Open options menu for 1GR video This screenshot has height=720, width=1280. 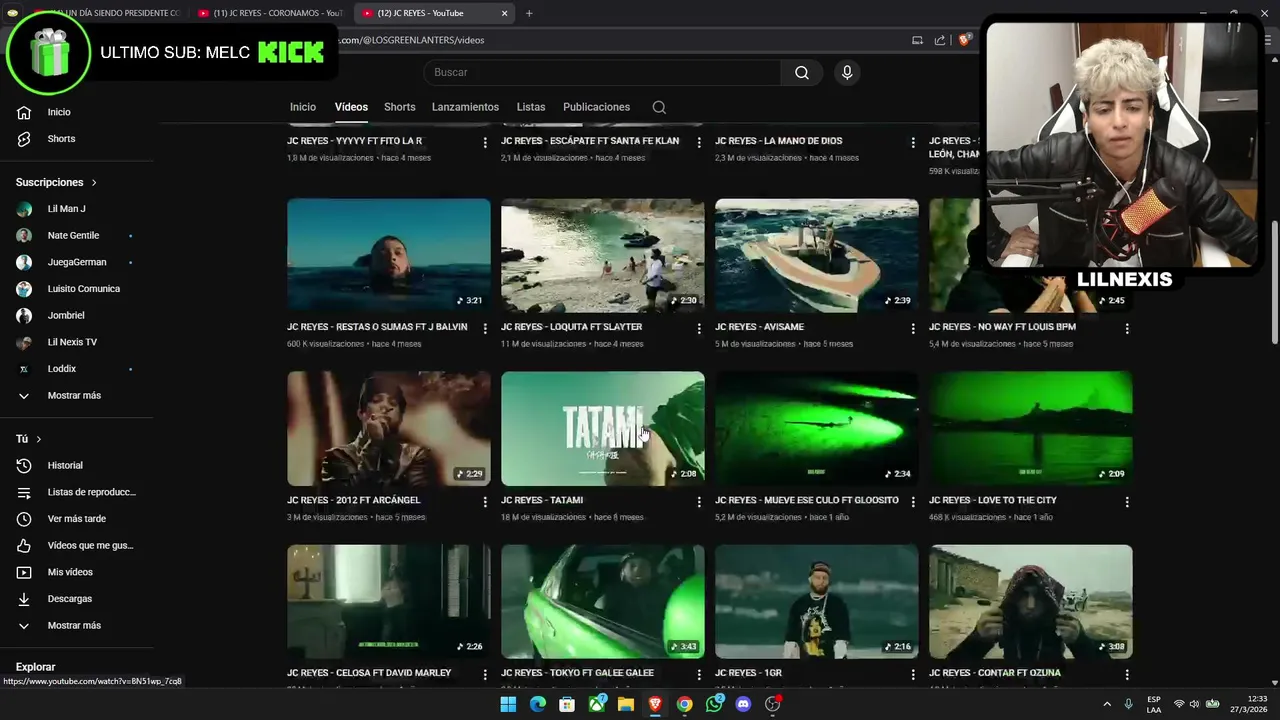[913, 674]
